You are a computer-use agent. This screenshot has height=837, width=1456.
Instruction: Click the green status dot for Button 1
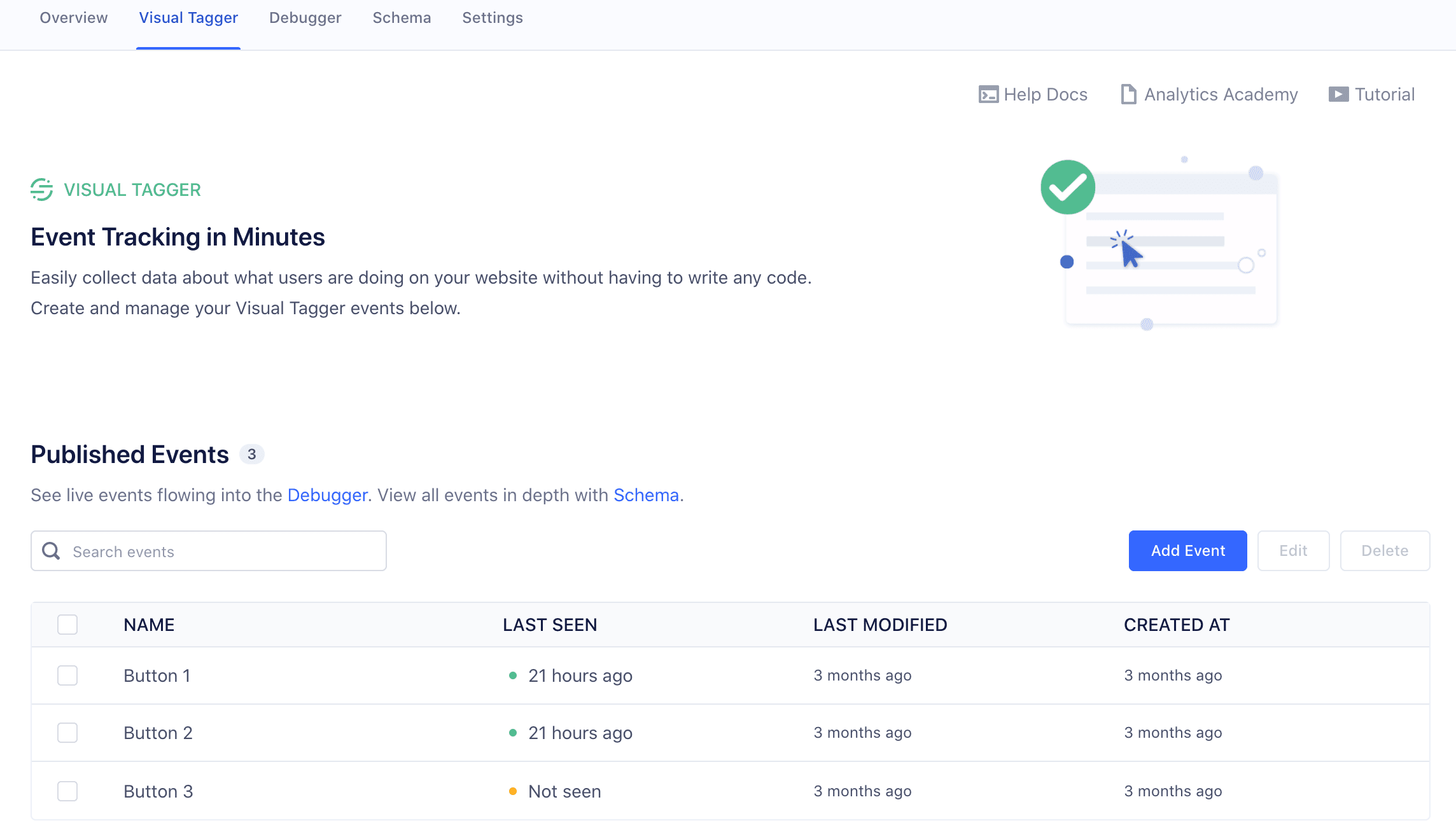513,675
